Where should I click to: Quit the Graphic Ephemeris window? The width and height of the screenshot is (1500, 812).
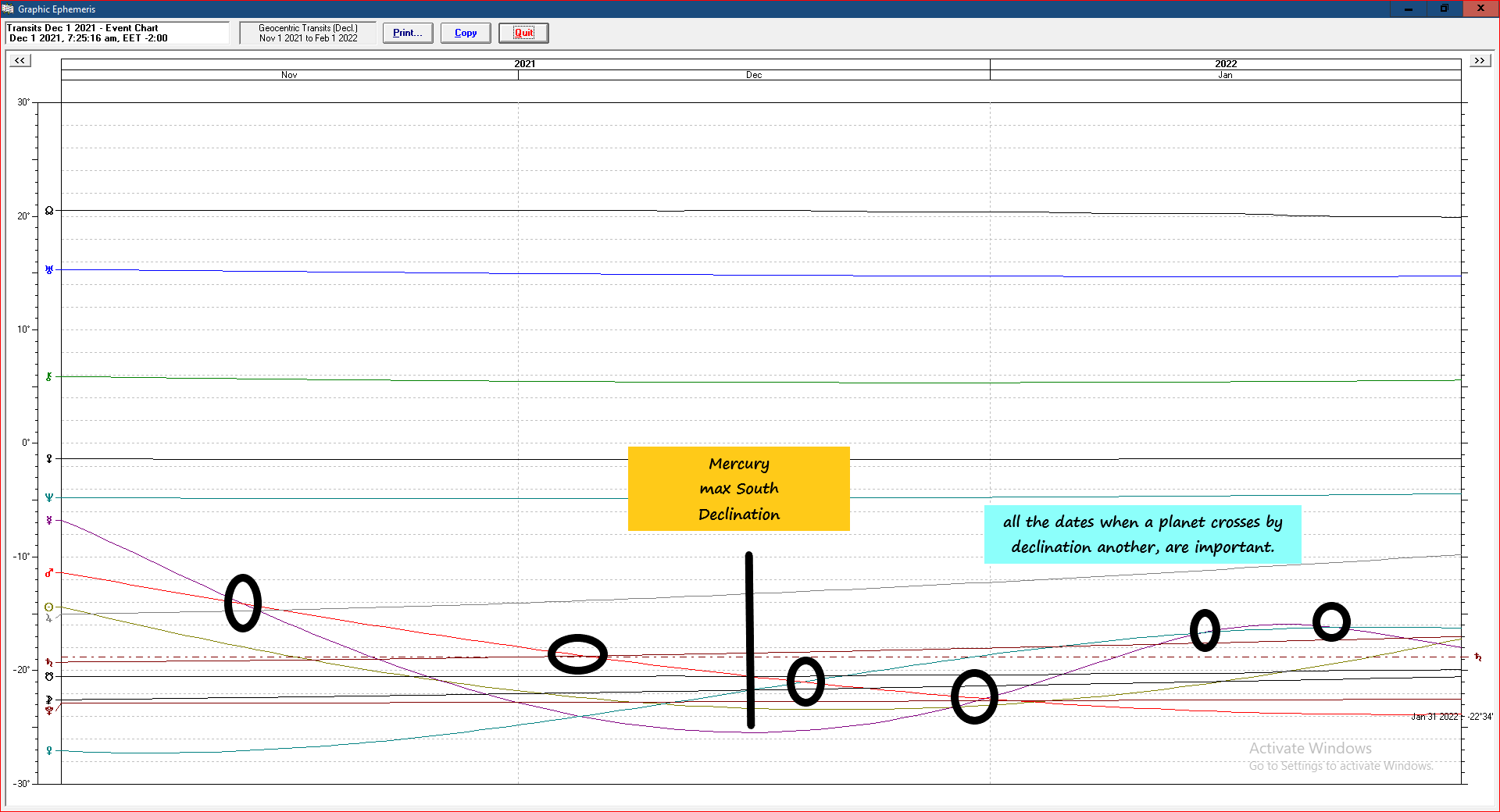(523, 33)
